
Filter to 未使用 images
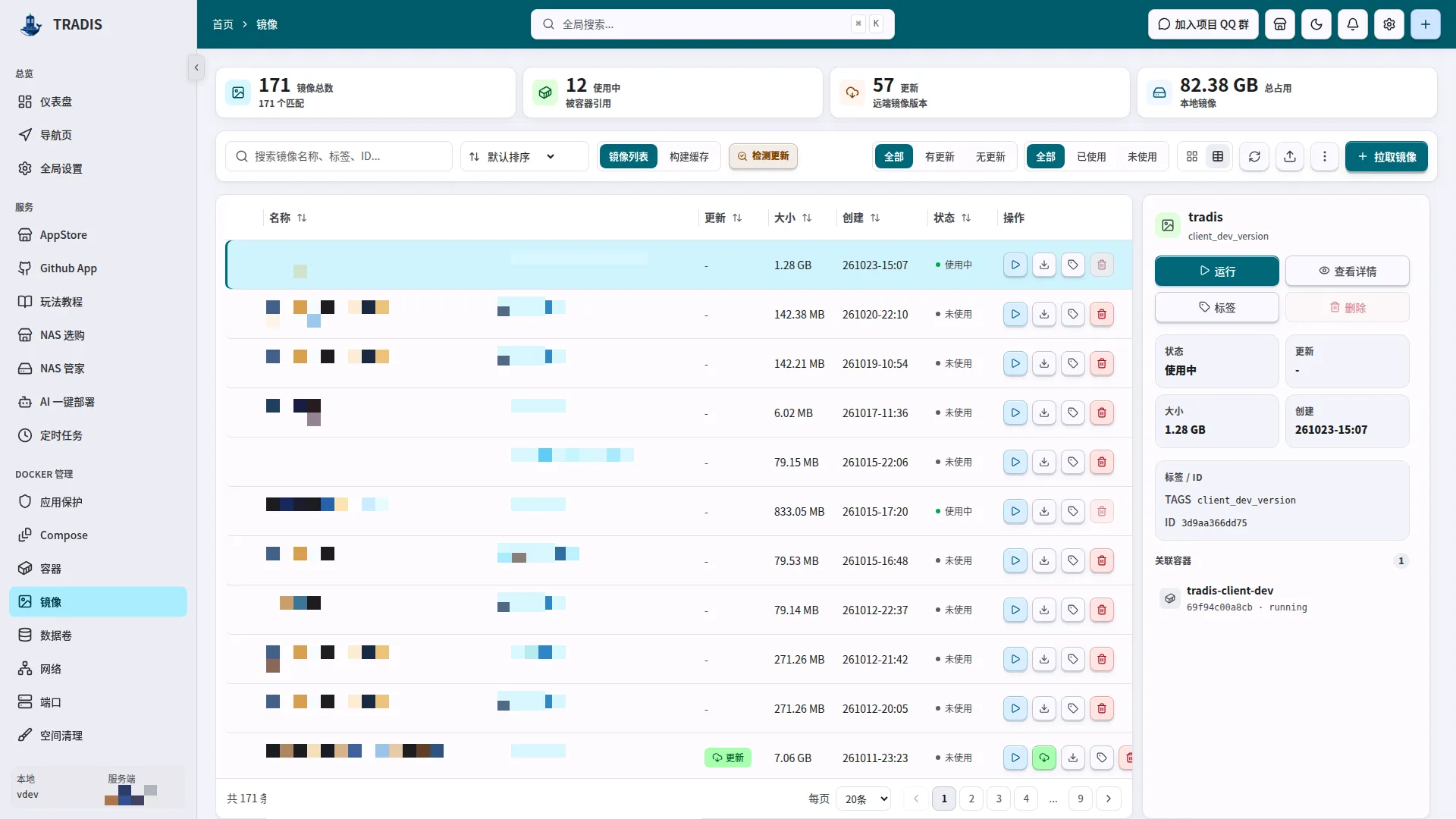point(1142,156)
